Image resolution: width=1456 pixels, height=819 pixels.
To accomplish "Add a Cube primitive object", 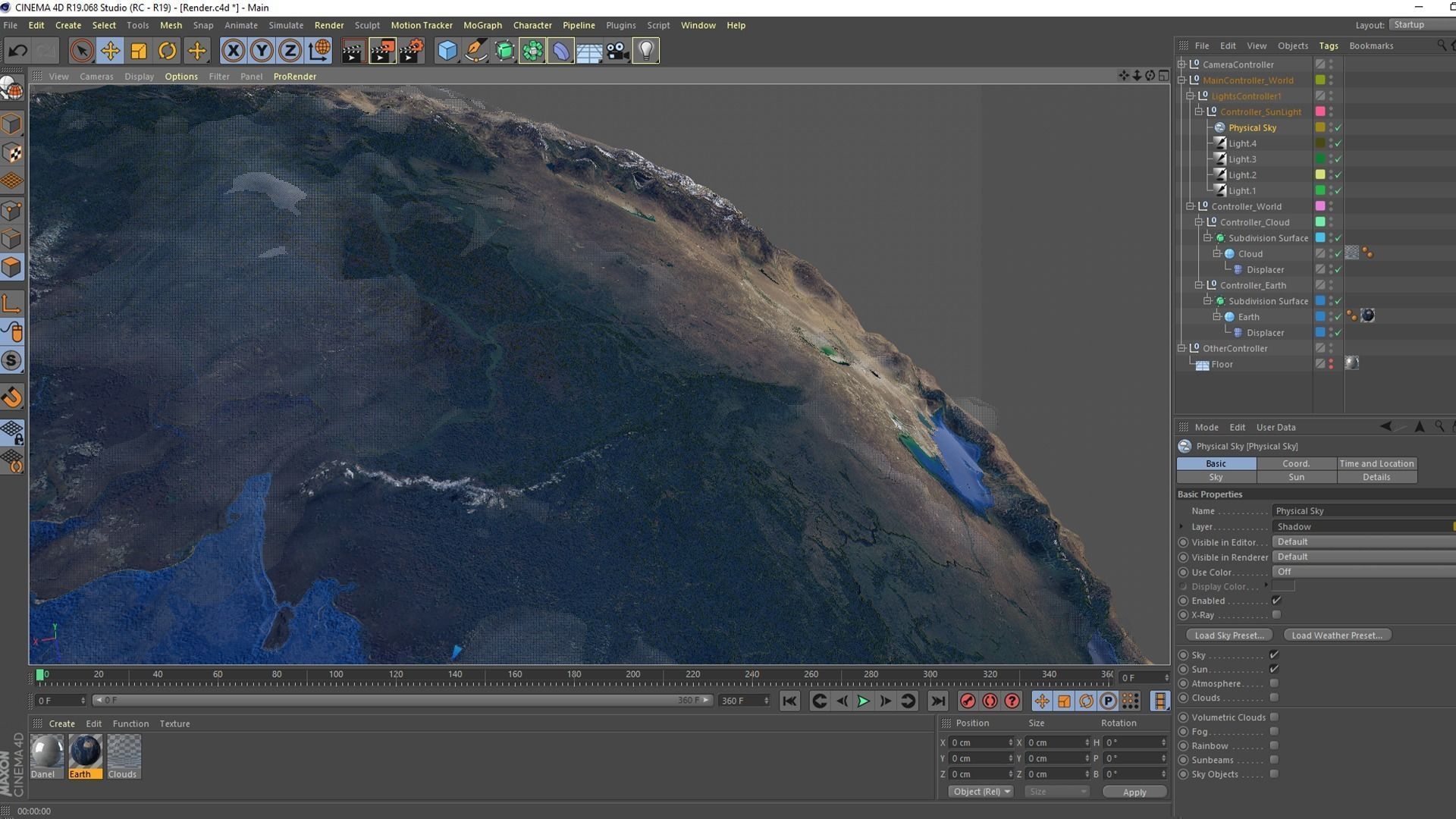I will tap(447, 51).
